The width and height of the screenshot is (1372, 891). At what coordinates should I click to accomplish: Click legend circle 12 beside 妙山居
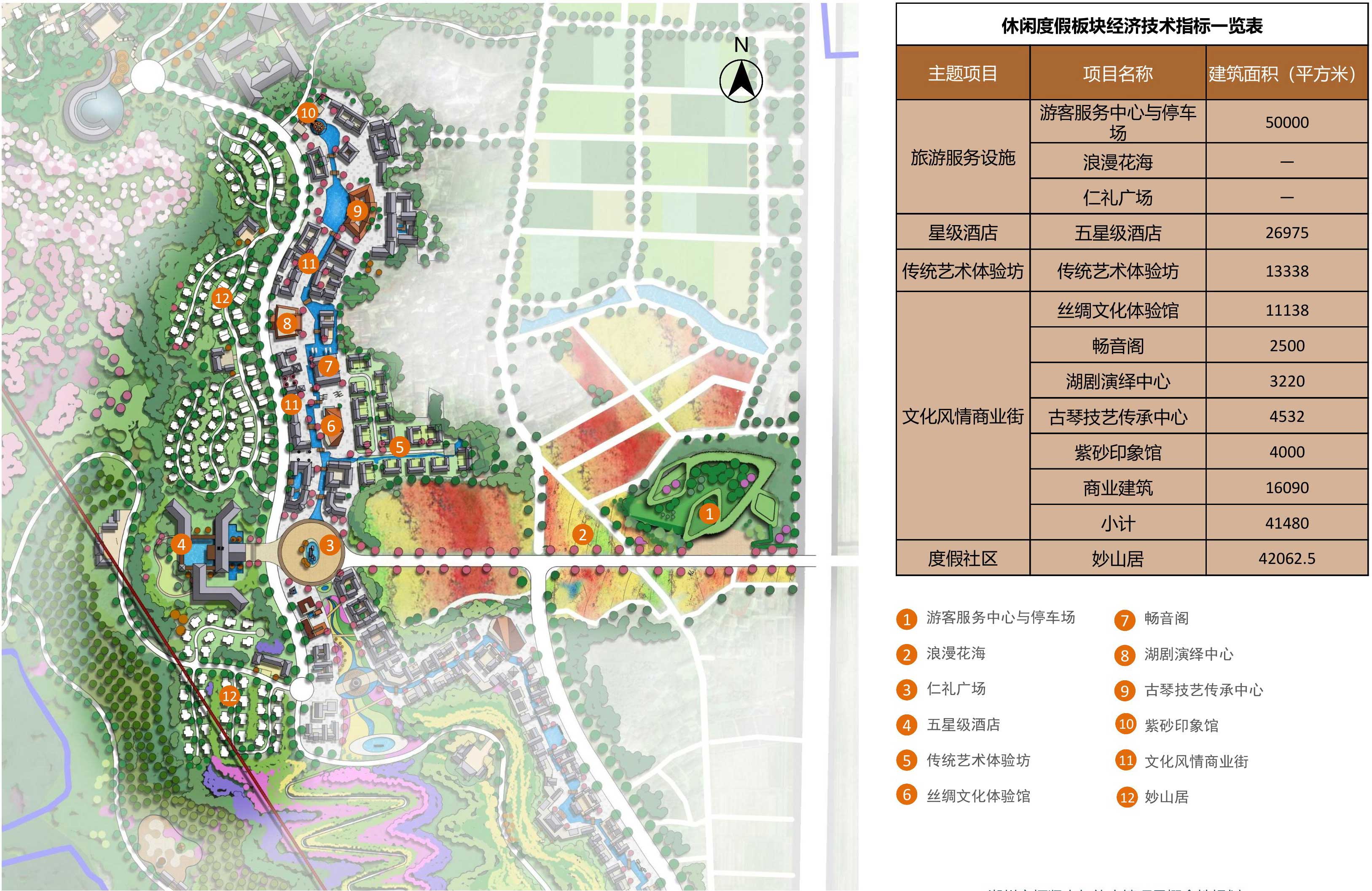(1126, 797)
